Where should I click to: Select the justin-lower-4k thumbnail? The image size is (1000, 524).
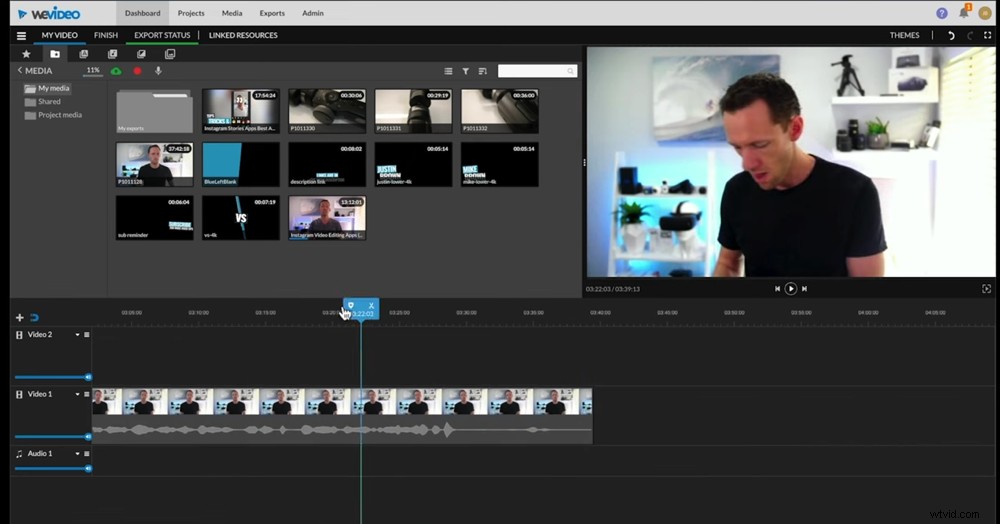pos(413,164)
